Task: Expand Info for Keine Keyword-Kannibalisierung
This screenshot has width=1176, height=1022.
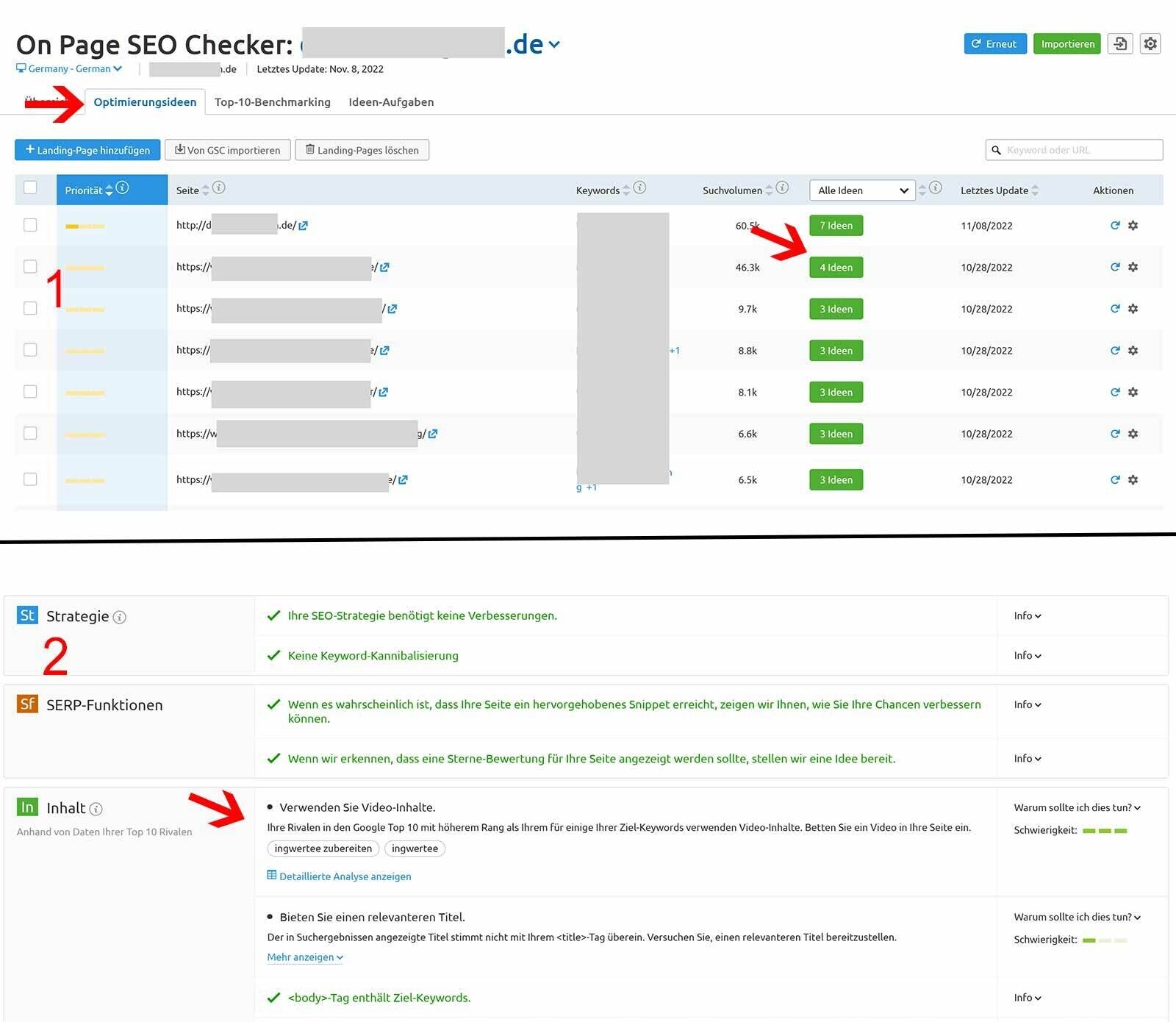Action: click(1028, 655)
